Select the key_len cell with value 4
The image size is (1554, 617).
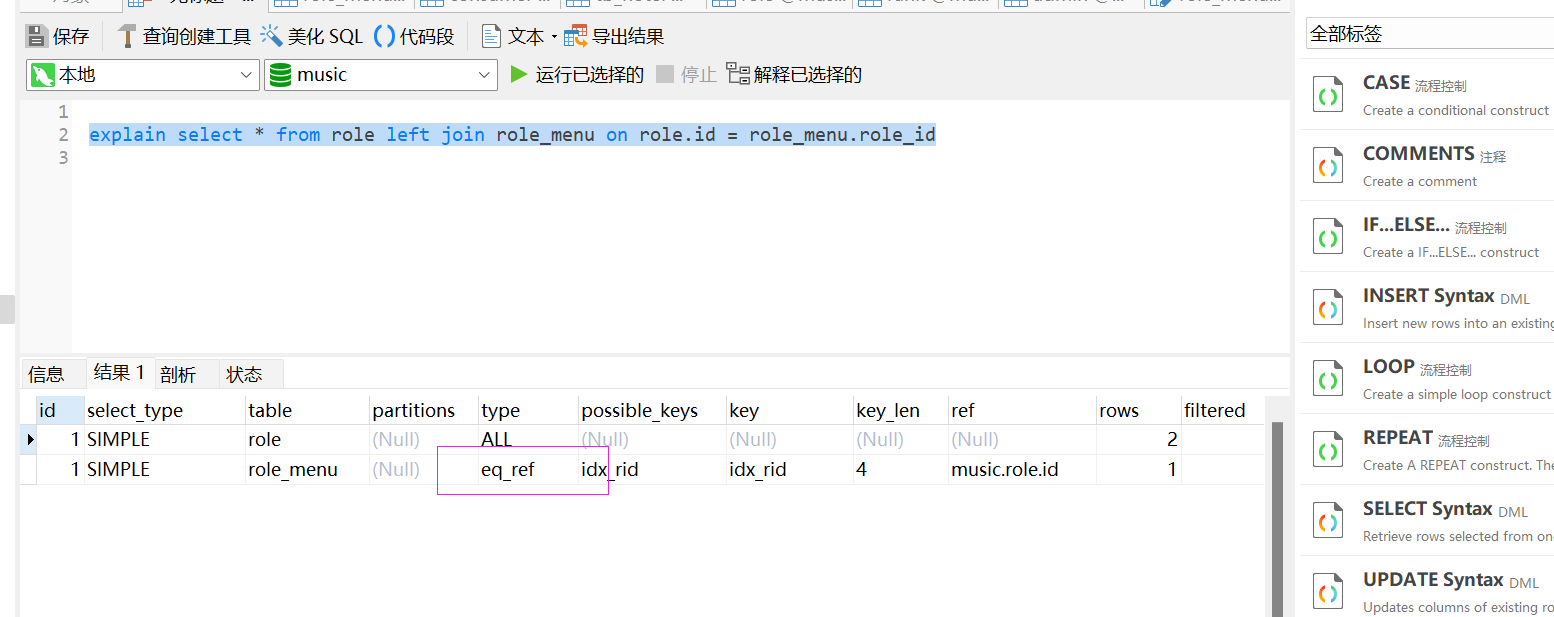901,469
